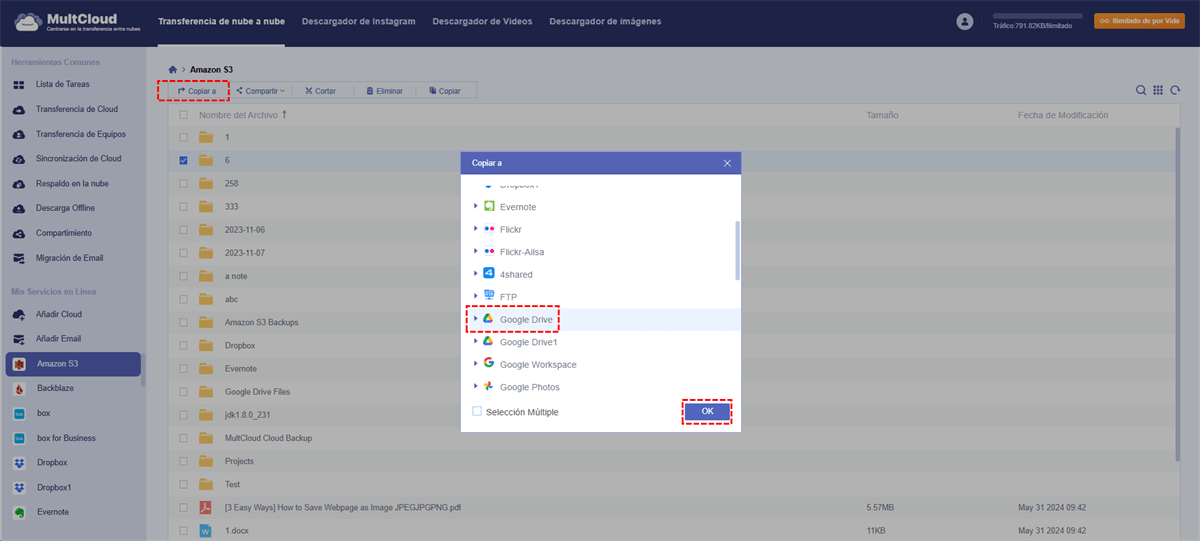Select 4shared in the Copiar a dialog
Viewport: 1200px width, 541px height.
coord(516,274)
